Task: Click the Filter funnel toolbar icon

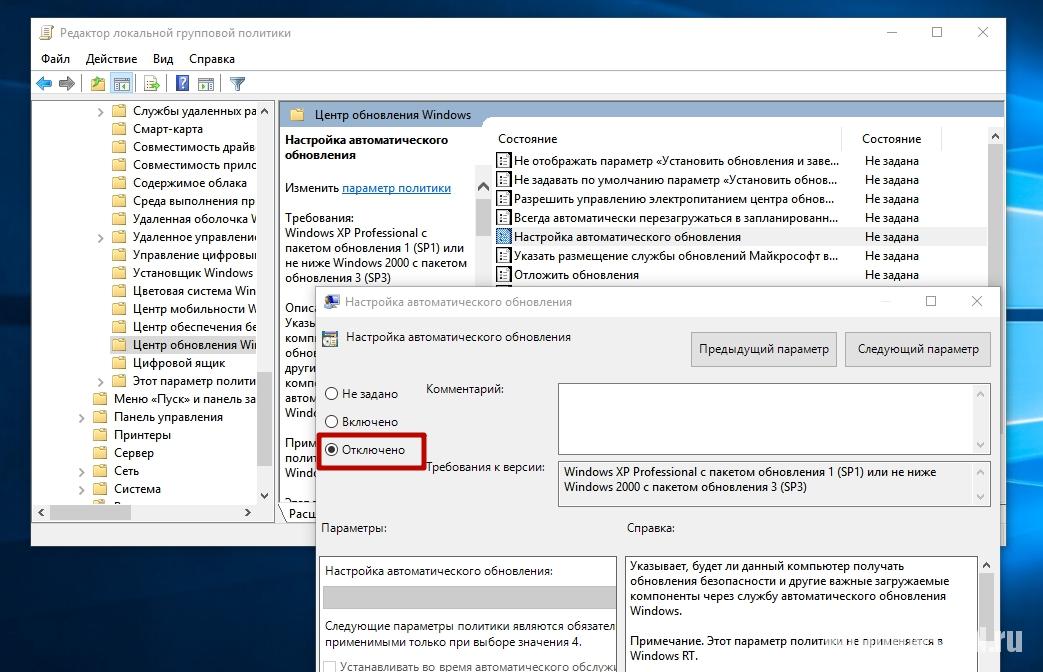Action: [237, 84]
